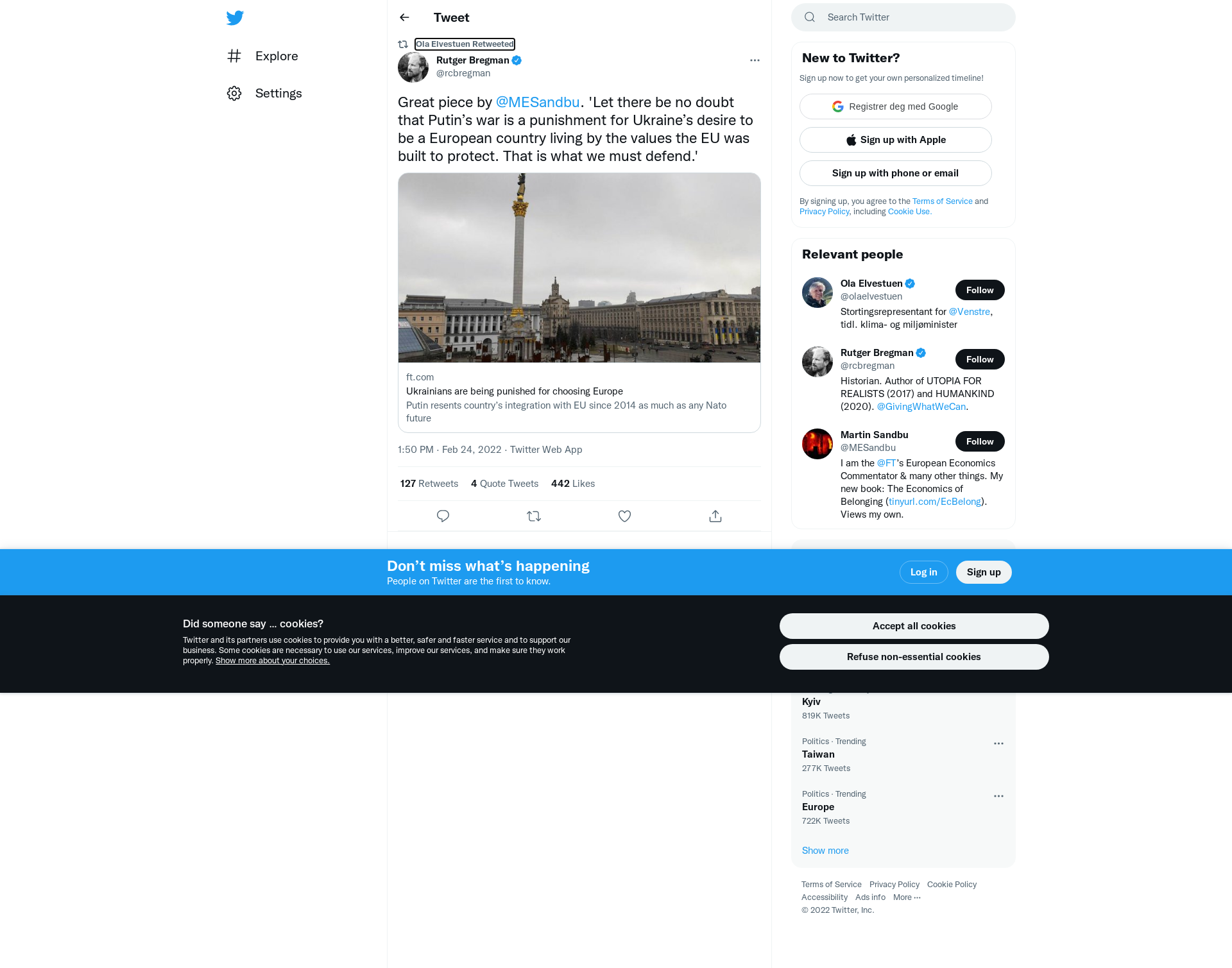Open Explore via hashtag icon
This screenshot has height=968, width=1232.
coord(234,56)
